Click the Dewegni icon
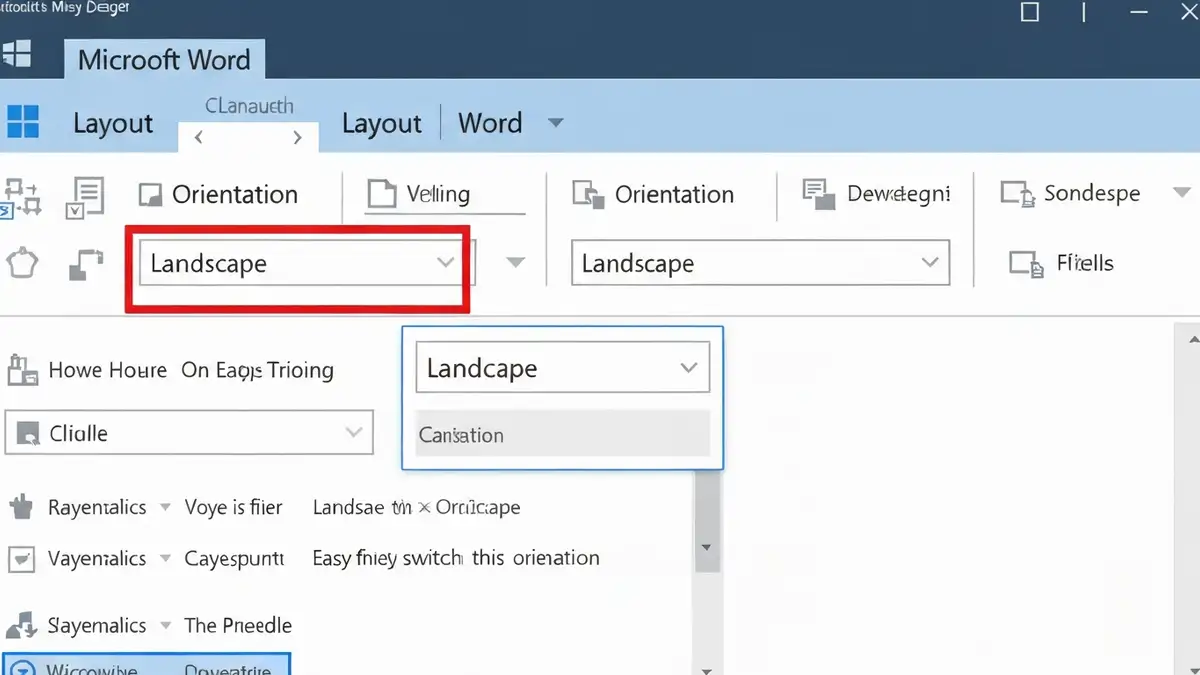 tap(819, 194)
